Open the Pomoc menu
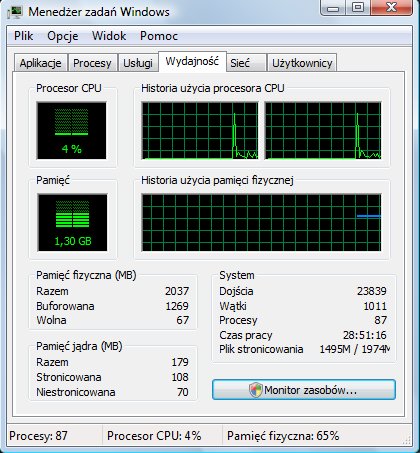Viewport: 420px width, 453px height. click(159, 36)
